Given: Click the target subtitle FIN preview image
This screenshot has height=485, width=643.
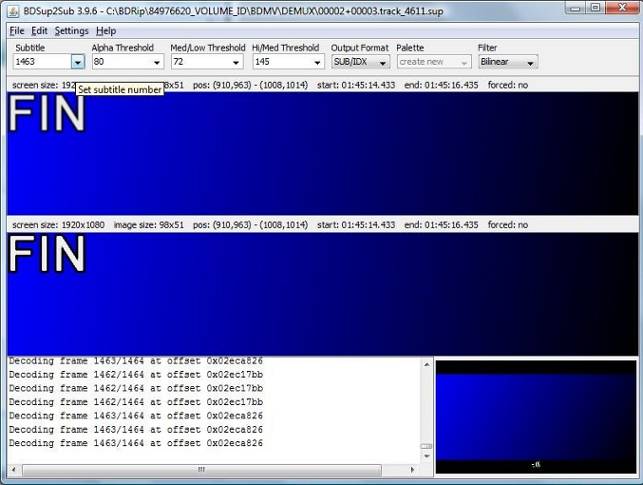Looking at the screenshot, I should pyautogui.click(x=322, y=294).
